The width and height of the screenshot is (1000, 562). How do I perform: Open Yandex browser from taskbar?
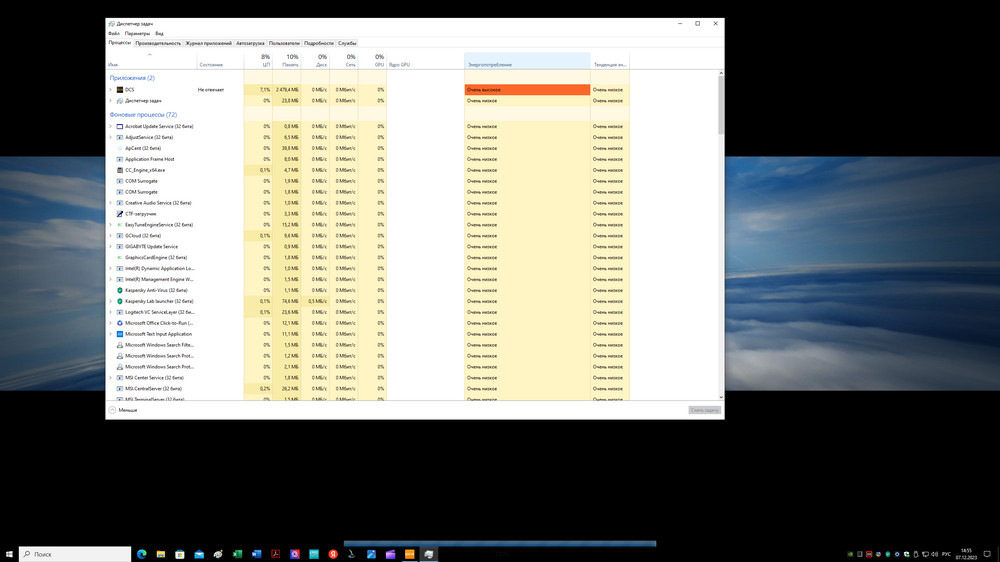[x=333, y=554]
